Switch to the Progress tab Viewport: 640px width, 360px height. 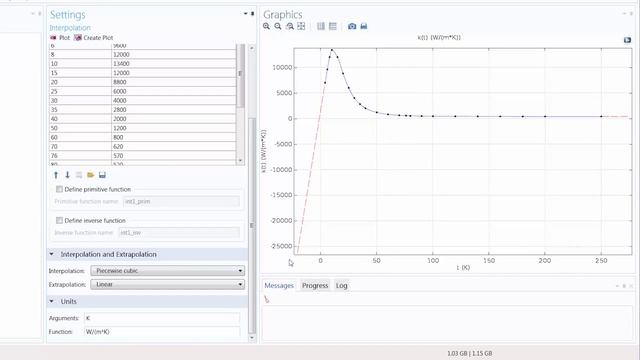coord(315,286)
